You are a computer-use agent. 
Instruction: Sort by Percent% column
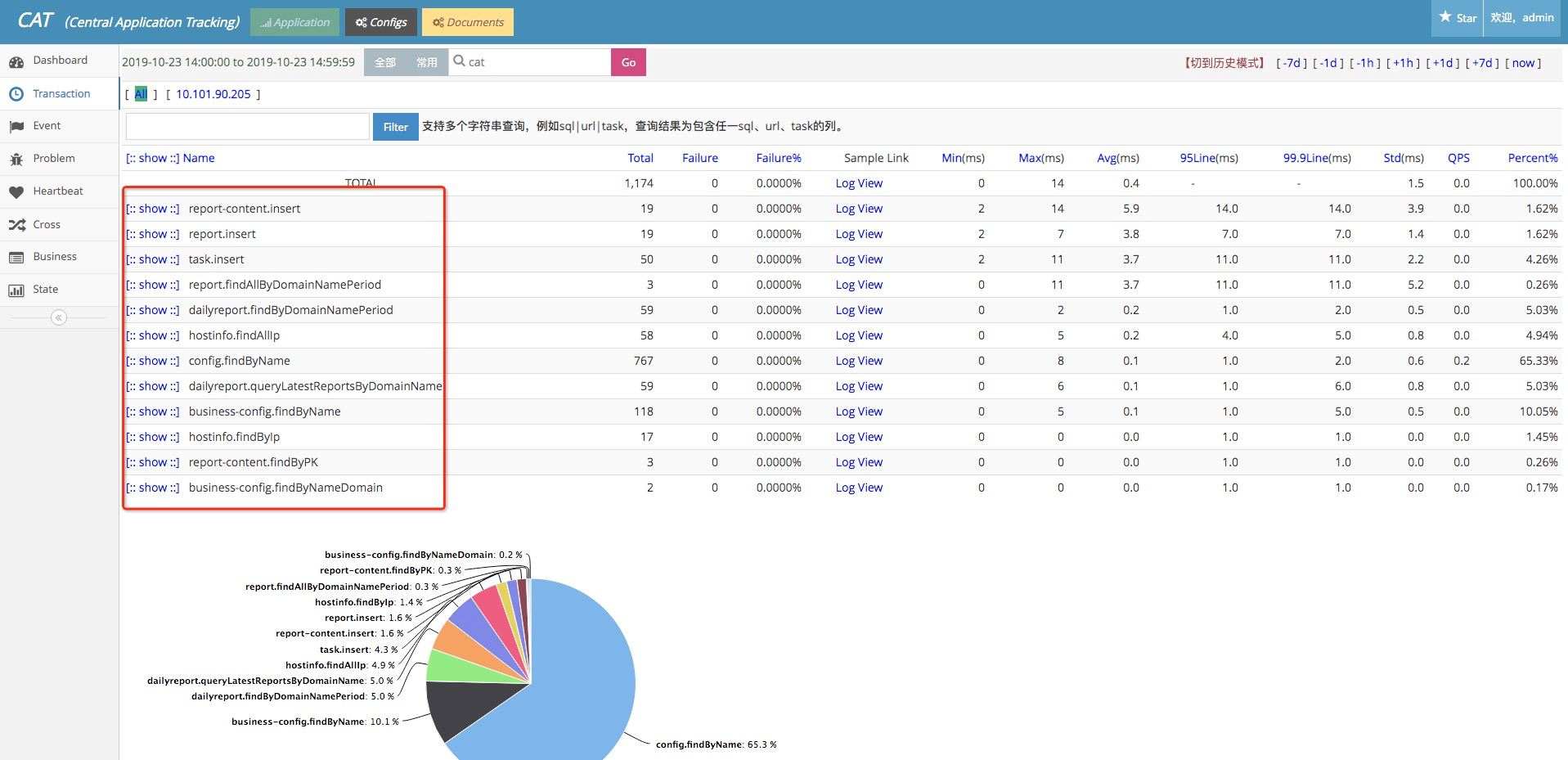(x=1533, y=158)
